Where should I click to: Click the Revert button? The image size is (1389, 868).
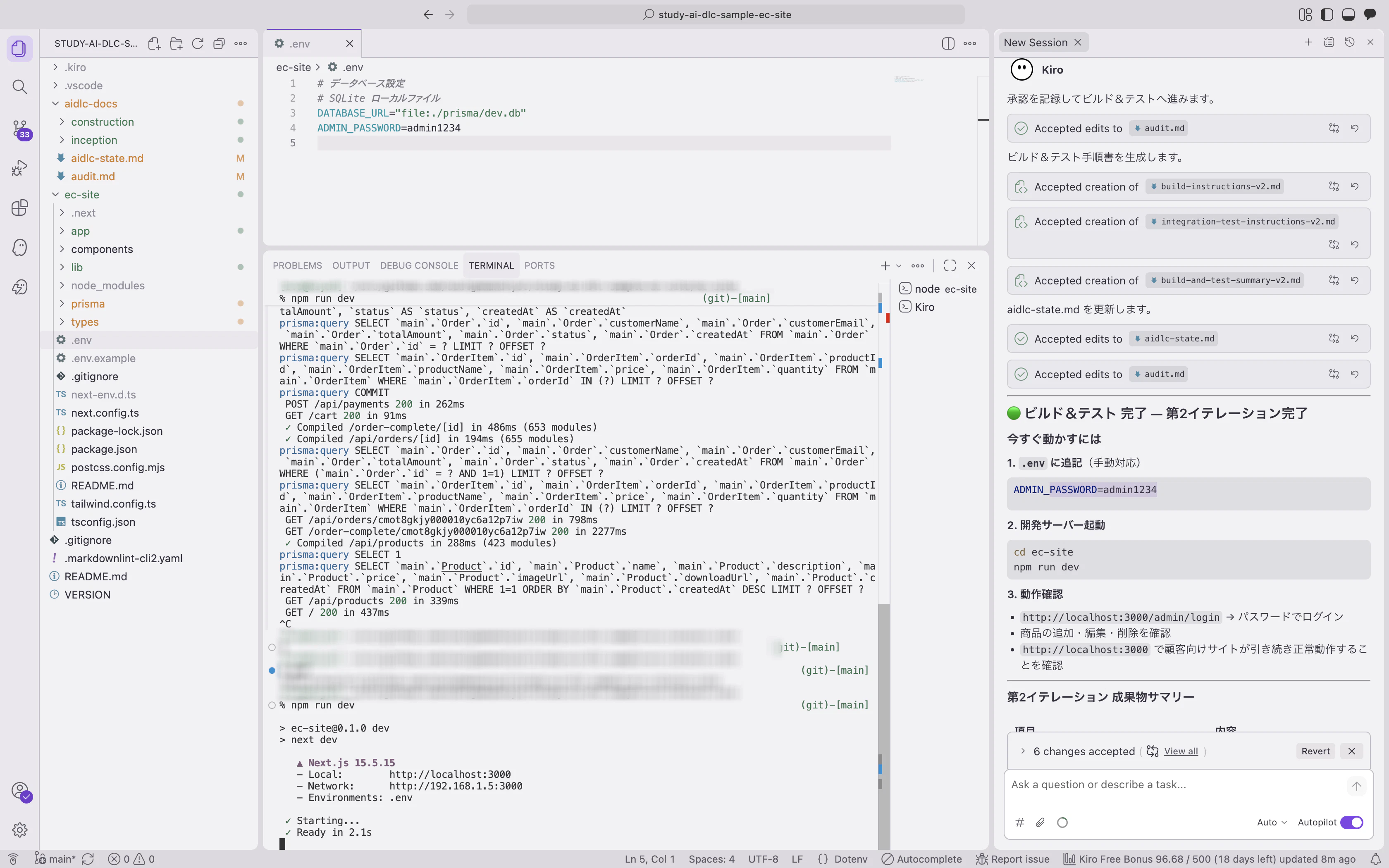click(x=1315, y=751)
